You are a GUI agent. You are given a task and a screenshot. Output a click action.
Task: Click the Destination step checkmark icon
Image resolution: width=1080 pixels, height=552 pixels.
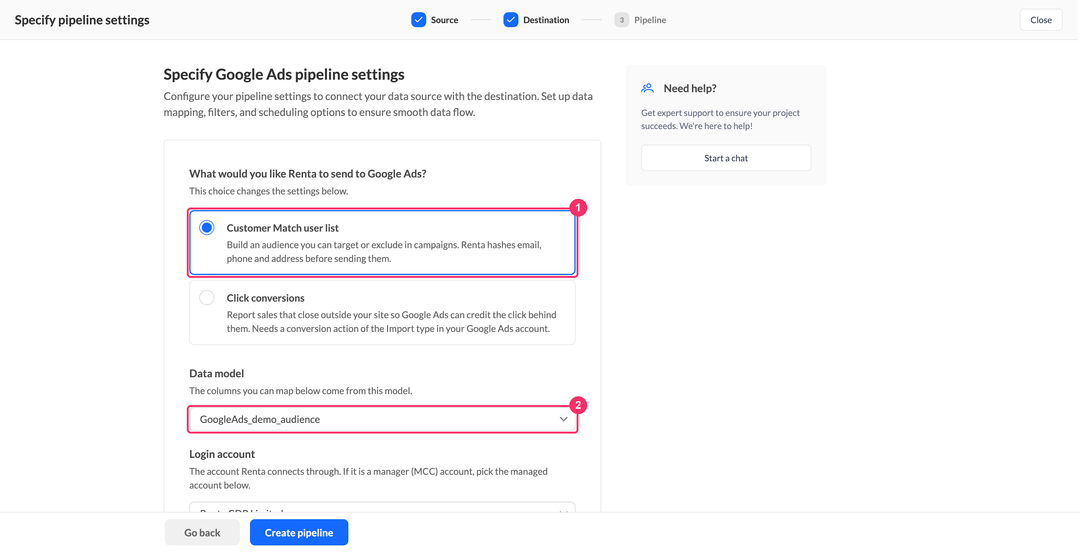[511, 20]
